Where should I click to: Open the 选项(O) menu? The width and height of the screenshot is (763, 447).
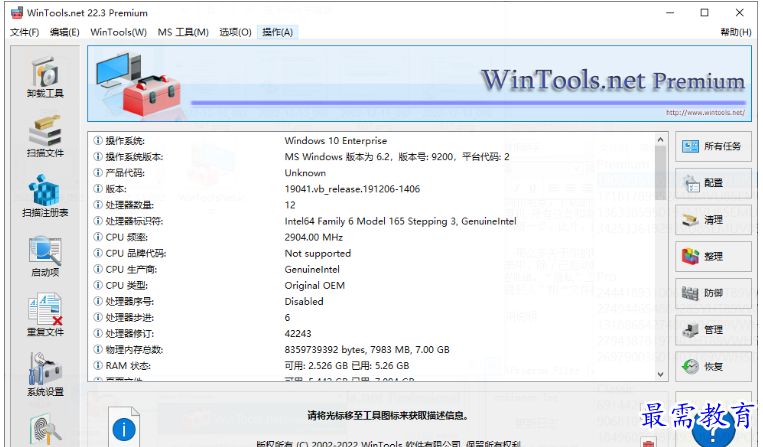click(x=235, y=32)
